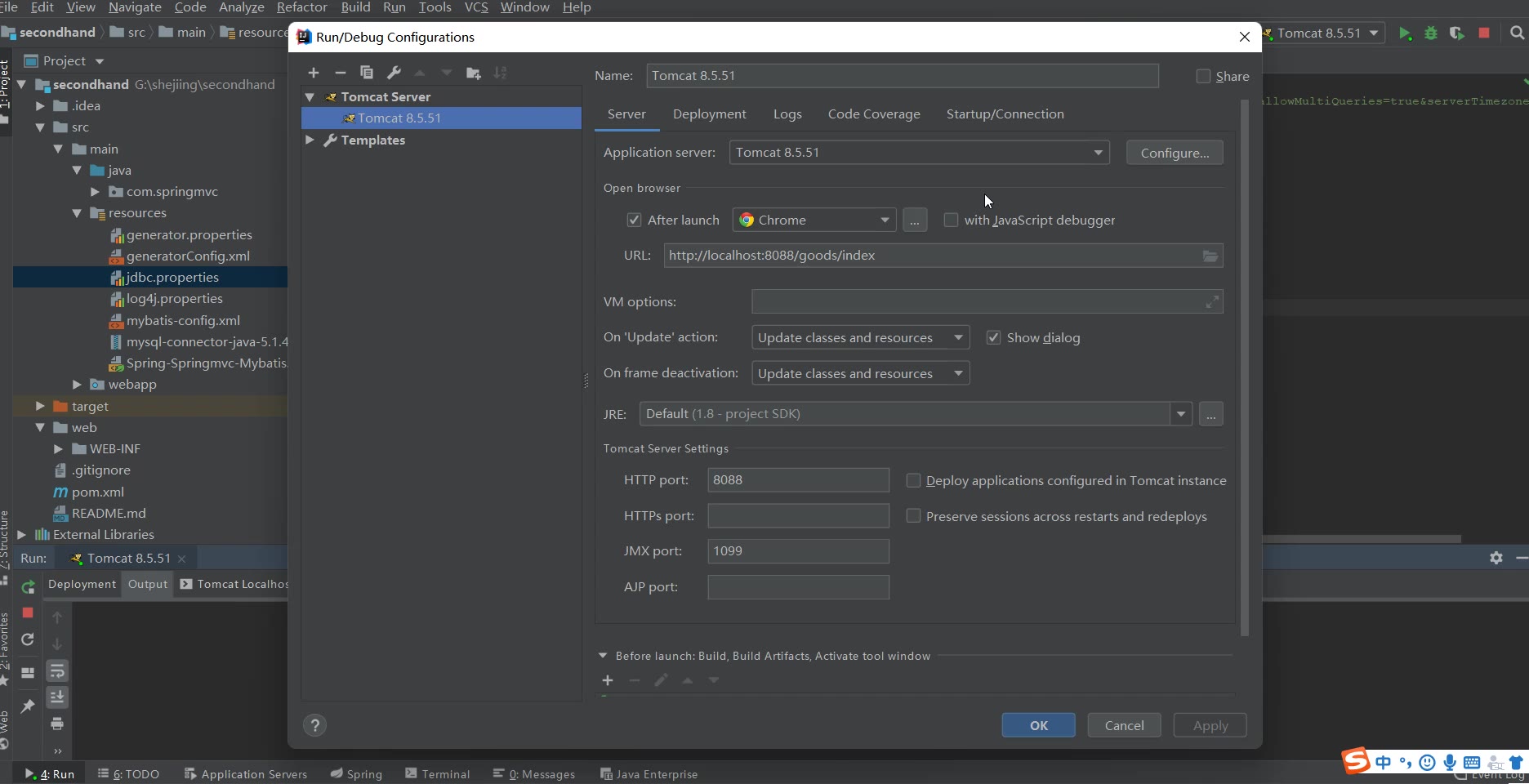Open On 'Update' action dropdown
The height and width of the screenshot is (784, 1529).
[860, 337]
